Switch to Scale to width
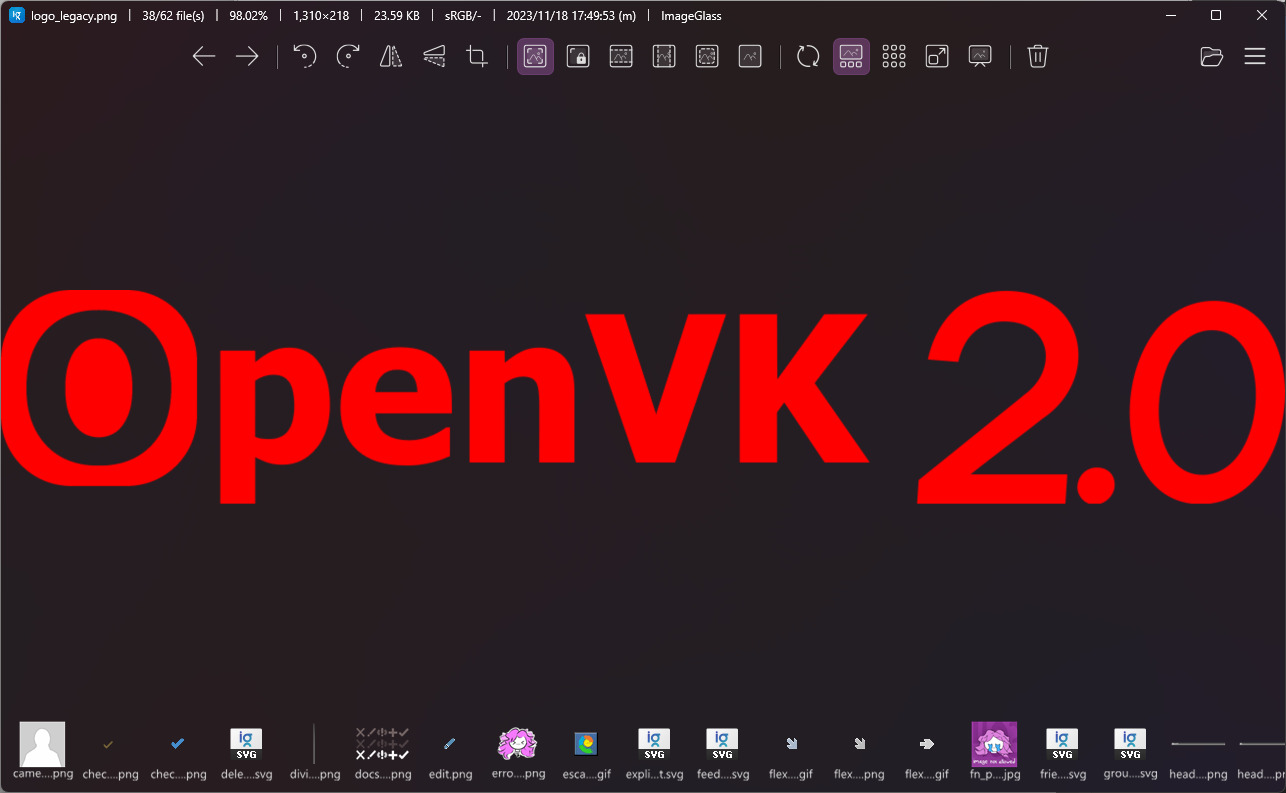1286x793 pixels. [621, 57]
